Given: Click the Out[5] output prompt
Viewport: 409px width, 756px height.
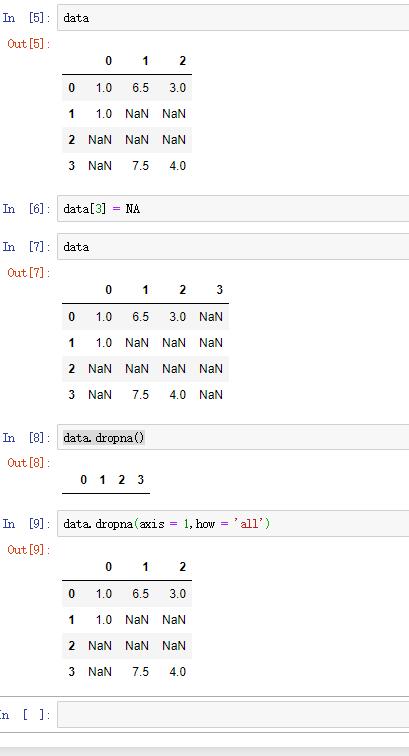Looking at the screenshot, I should click(29, 44).
